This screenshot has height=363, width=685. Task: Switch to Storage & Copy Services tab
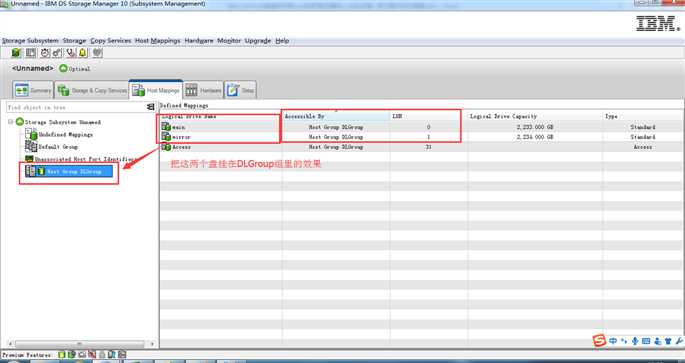92,90
